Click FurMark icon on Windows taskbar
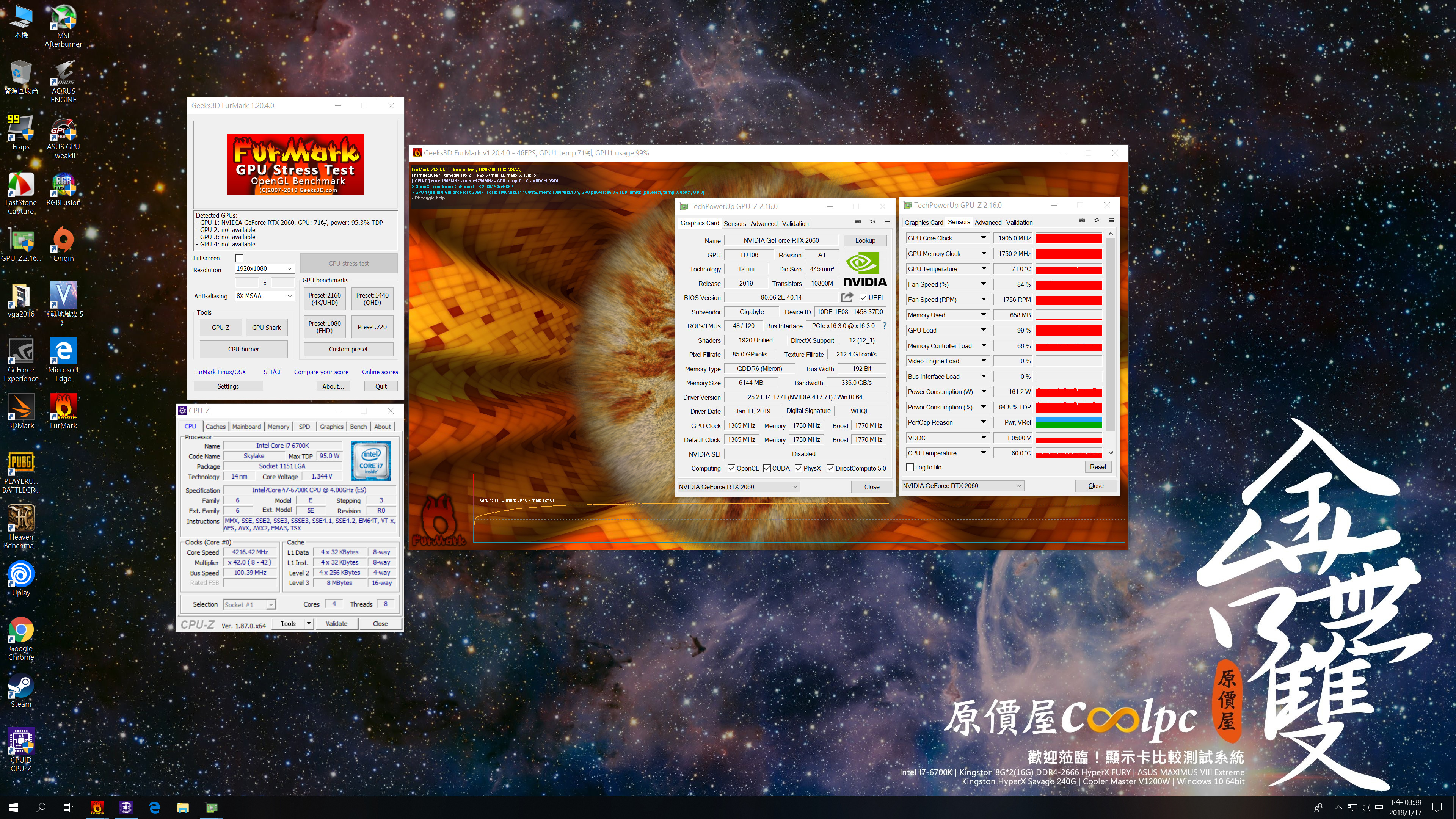The width and height of the screenshot is (1456, 819). 97,807
